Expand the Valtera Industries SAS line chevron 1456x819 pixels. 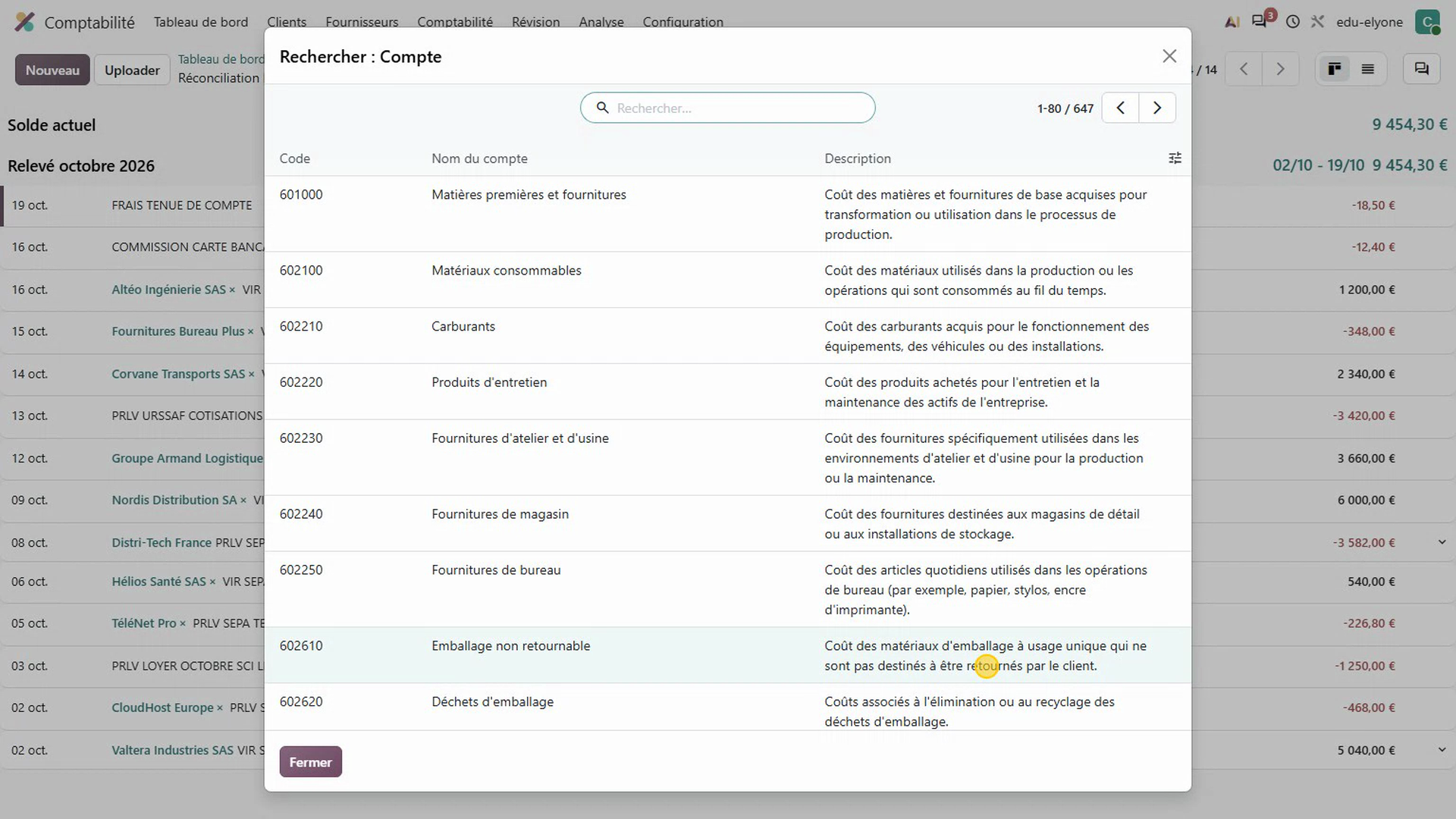coord(1442,750)
